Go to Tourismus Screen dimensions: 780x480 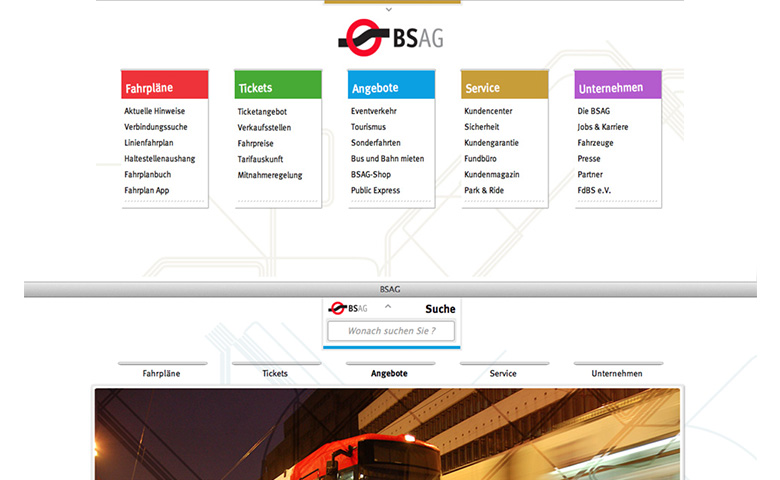368,127
